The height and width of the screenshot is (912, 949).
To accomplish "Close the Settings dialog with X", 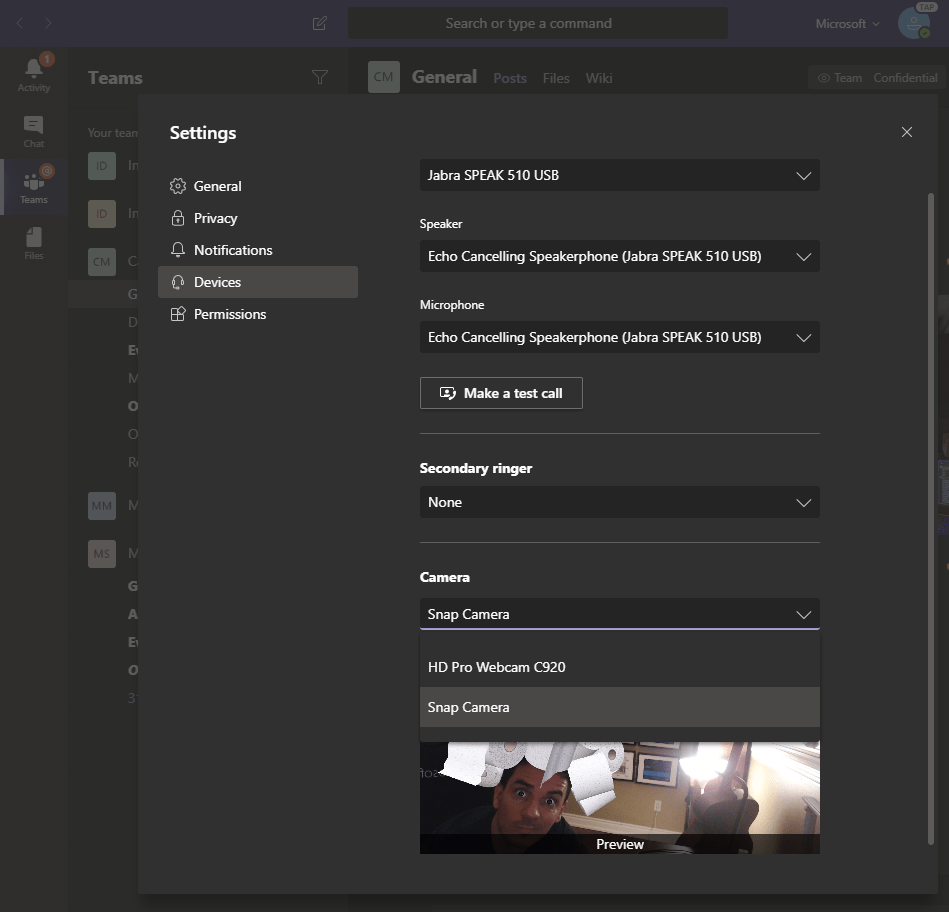I will 906,132.
